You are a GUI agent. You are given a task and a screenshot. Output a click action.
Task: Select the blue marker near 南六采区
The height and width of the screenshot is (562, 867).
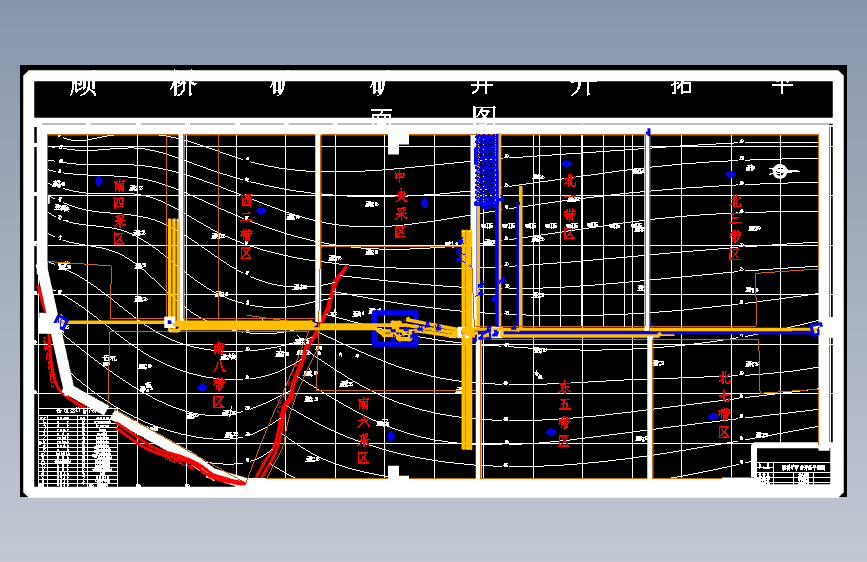coord(391,436)
